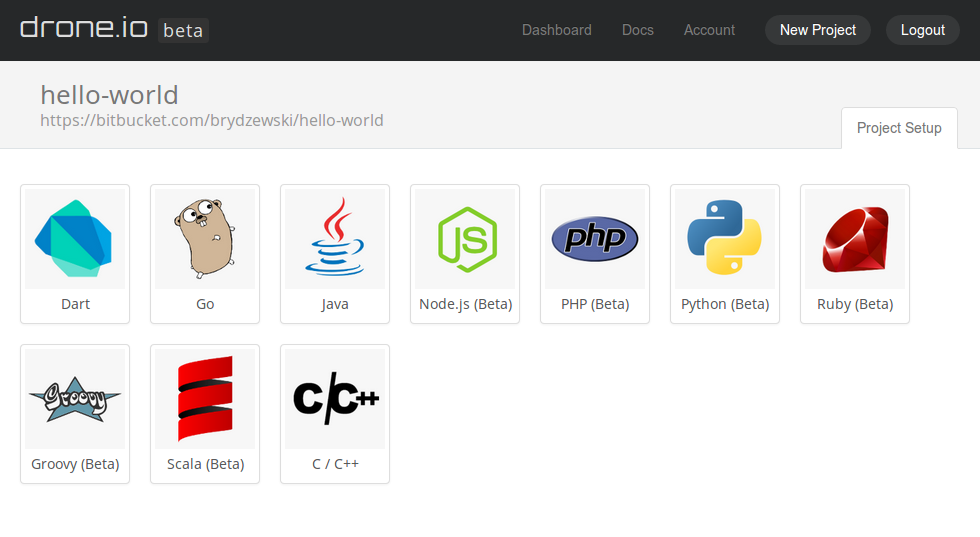
Task: Pick the Java coffee cup logo
Action: point(335,239)
